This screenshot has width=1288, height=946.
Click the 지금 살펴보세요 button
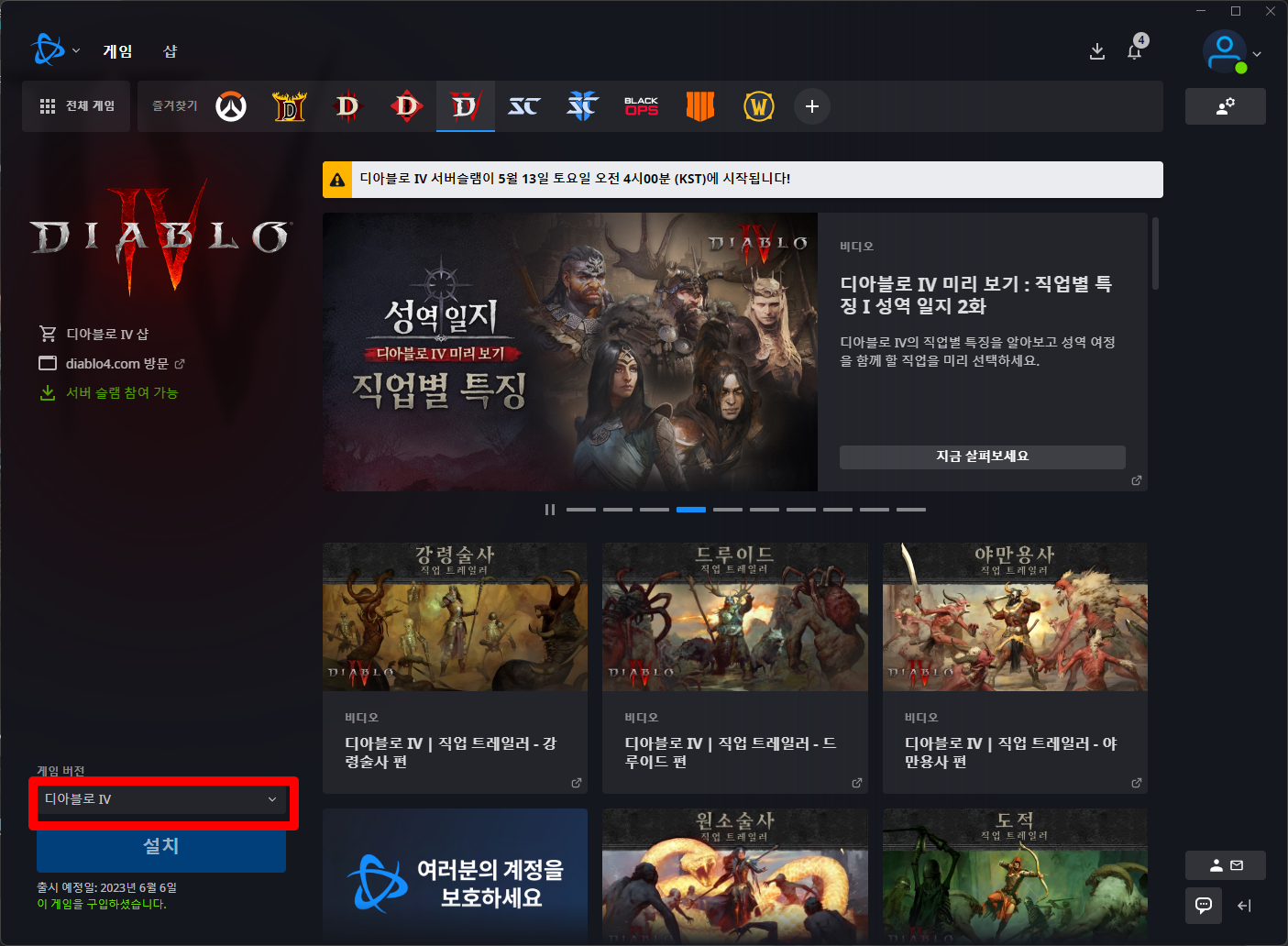coord(983,456)
